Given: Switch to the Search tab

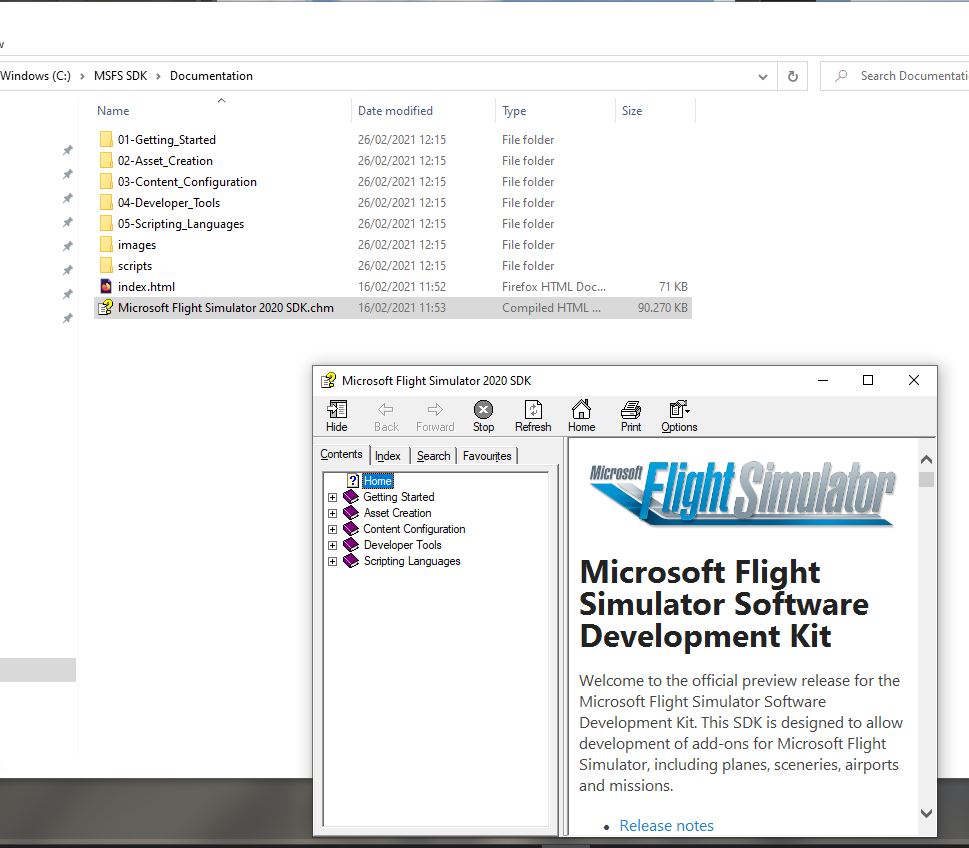Looking at the screenshot, I should (433, 456).
